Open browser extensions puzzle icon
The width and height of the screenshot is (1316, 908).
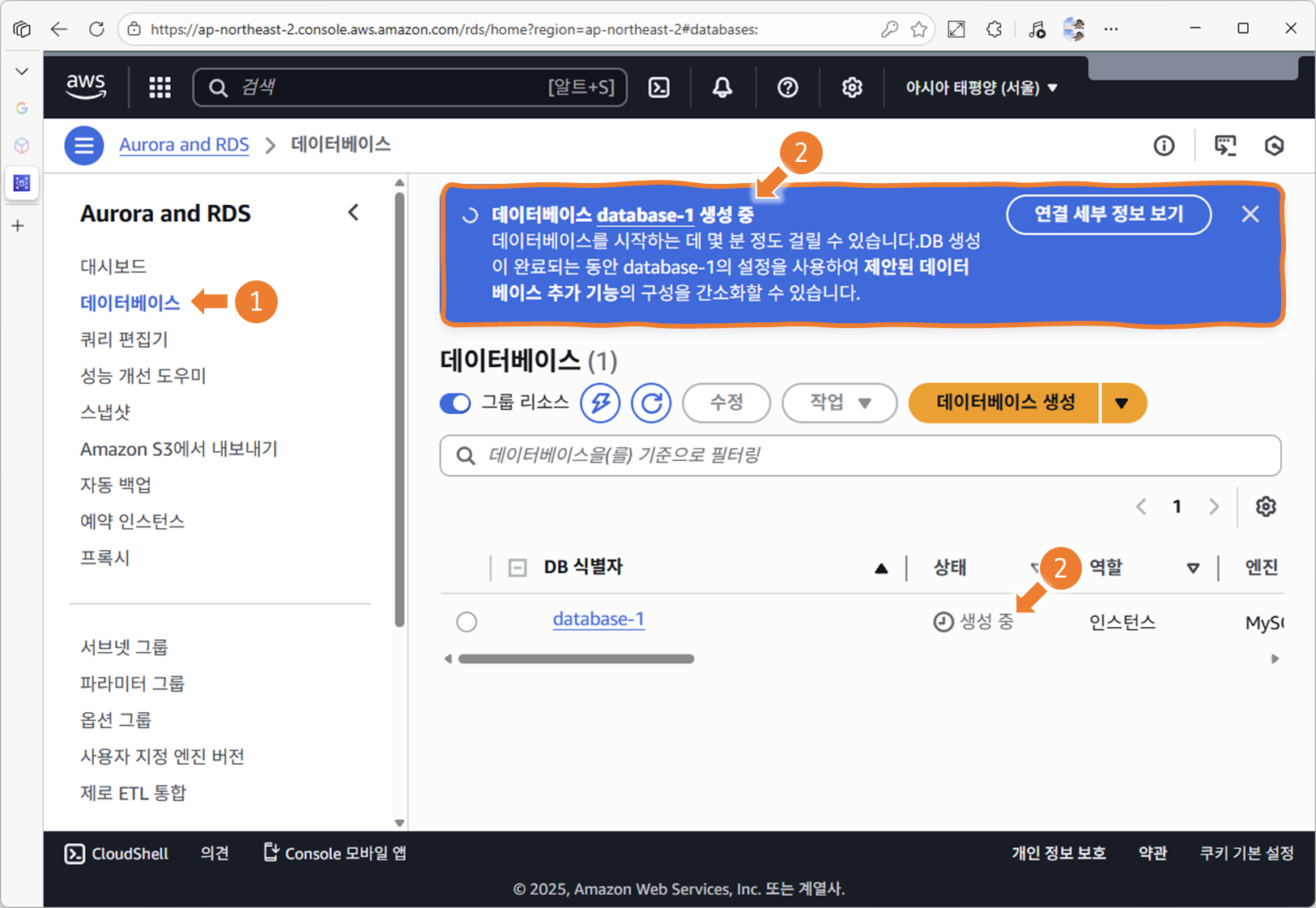(994, 29)
